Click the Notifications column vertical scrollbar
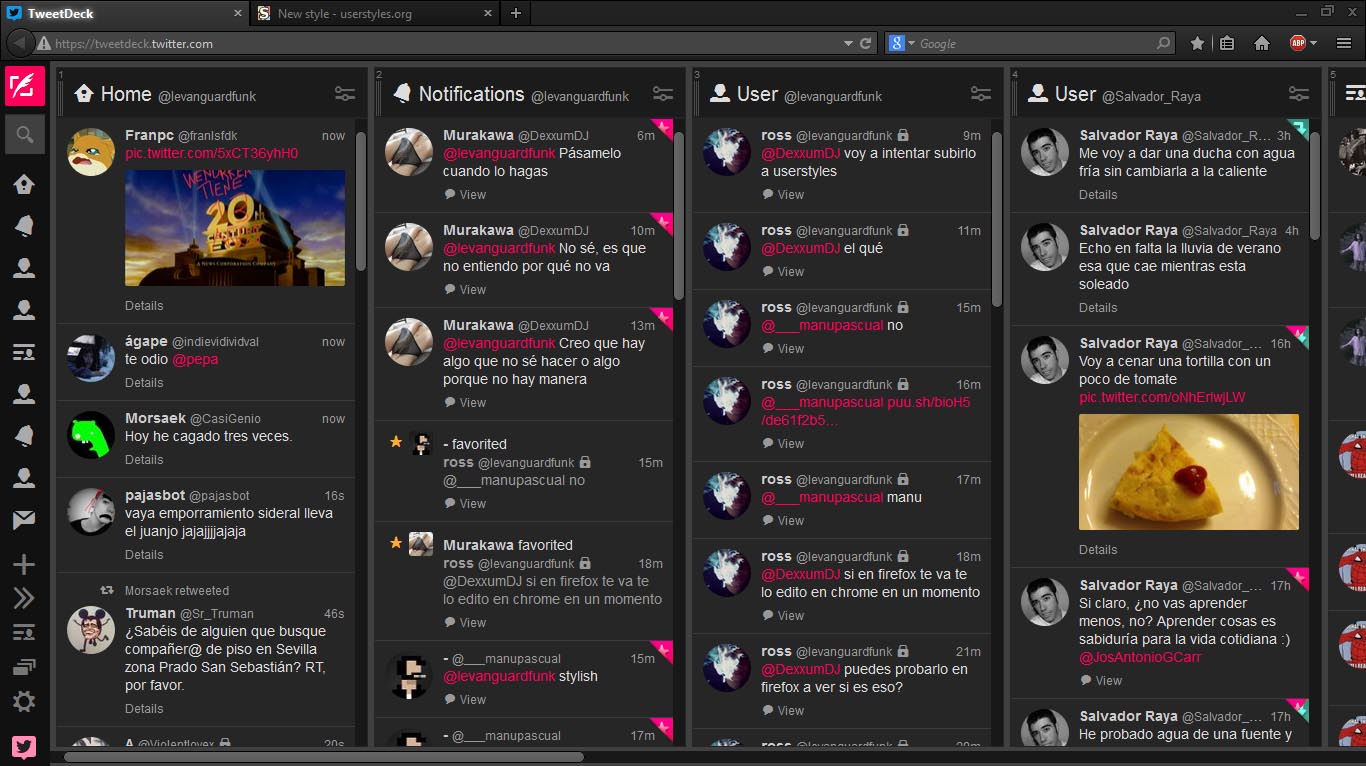 point(679,215)
